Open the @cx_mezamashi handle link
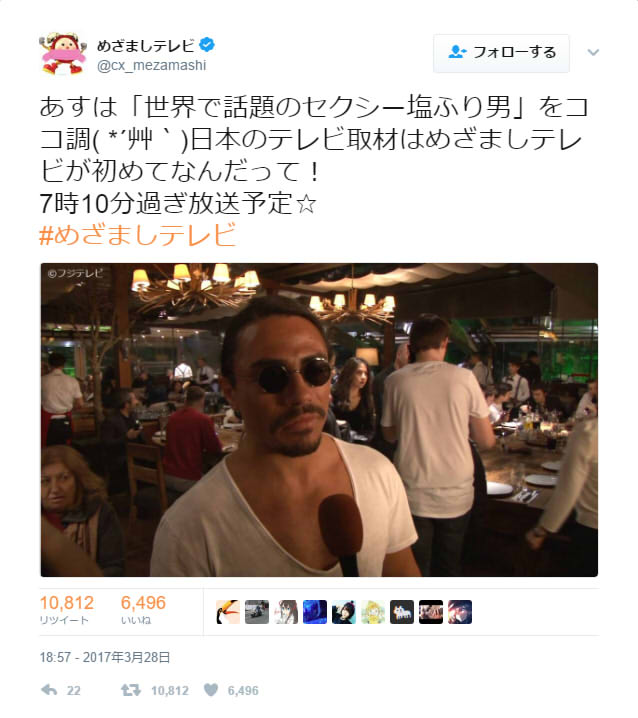 (152, 65)
